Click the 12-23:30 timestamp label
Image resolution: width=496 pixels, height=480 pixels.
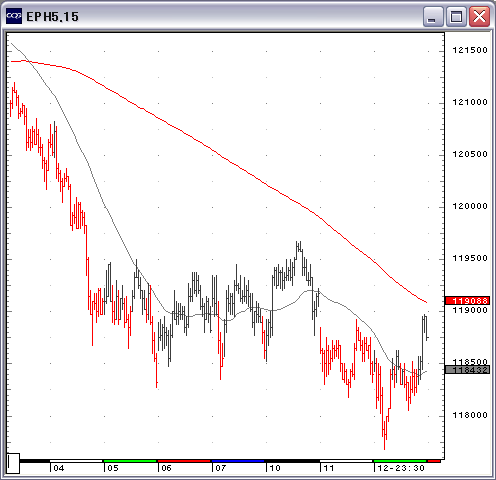(x=401, y=468)
